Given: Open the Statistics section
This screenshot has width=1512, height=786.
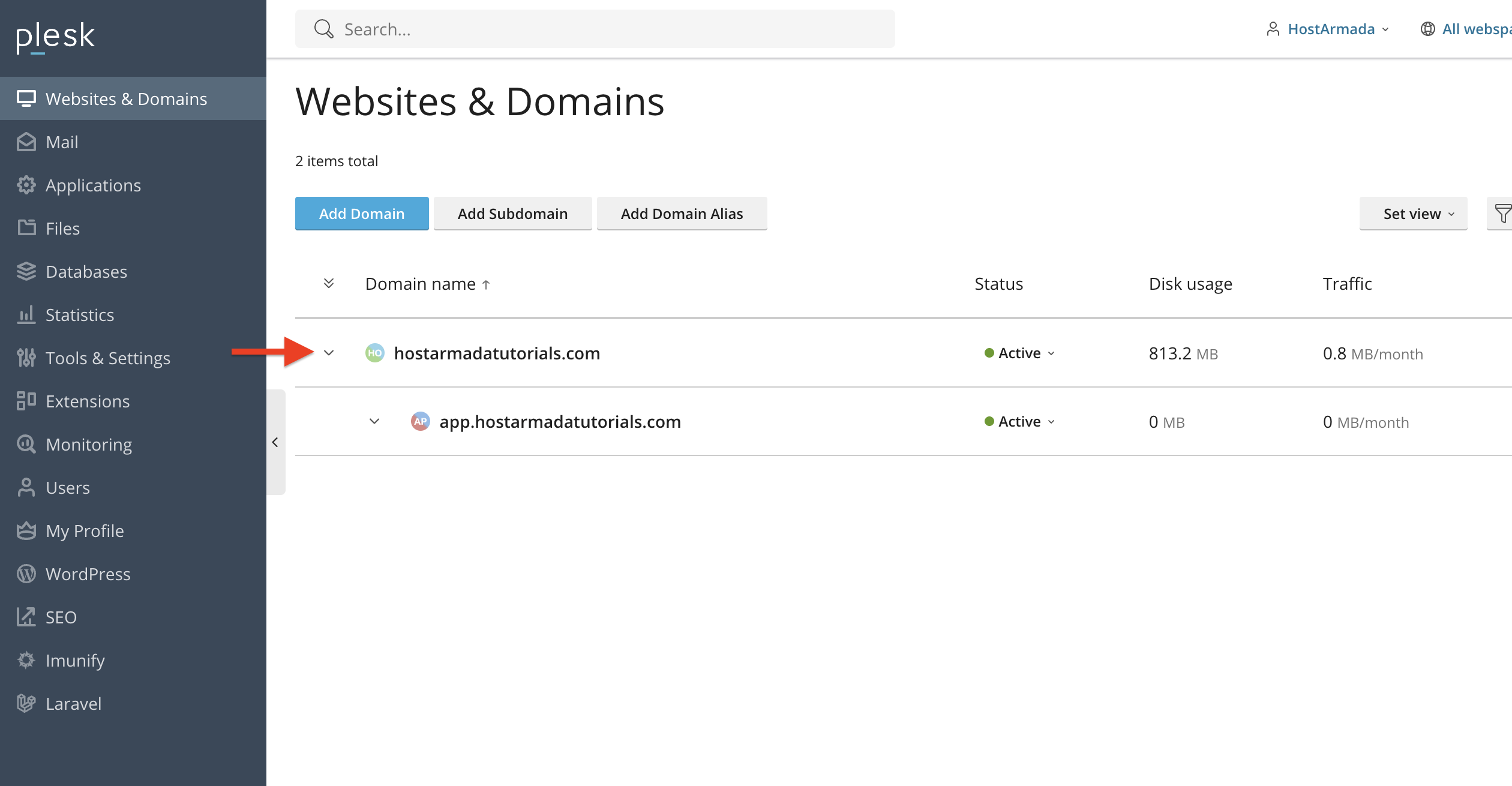Looking at the screenshot, I should 80,314.
